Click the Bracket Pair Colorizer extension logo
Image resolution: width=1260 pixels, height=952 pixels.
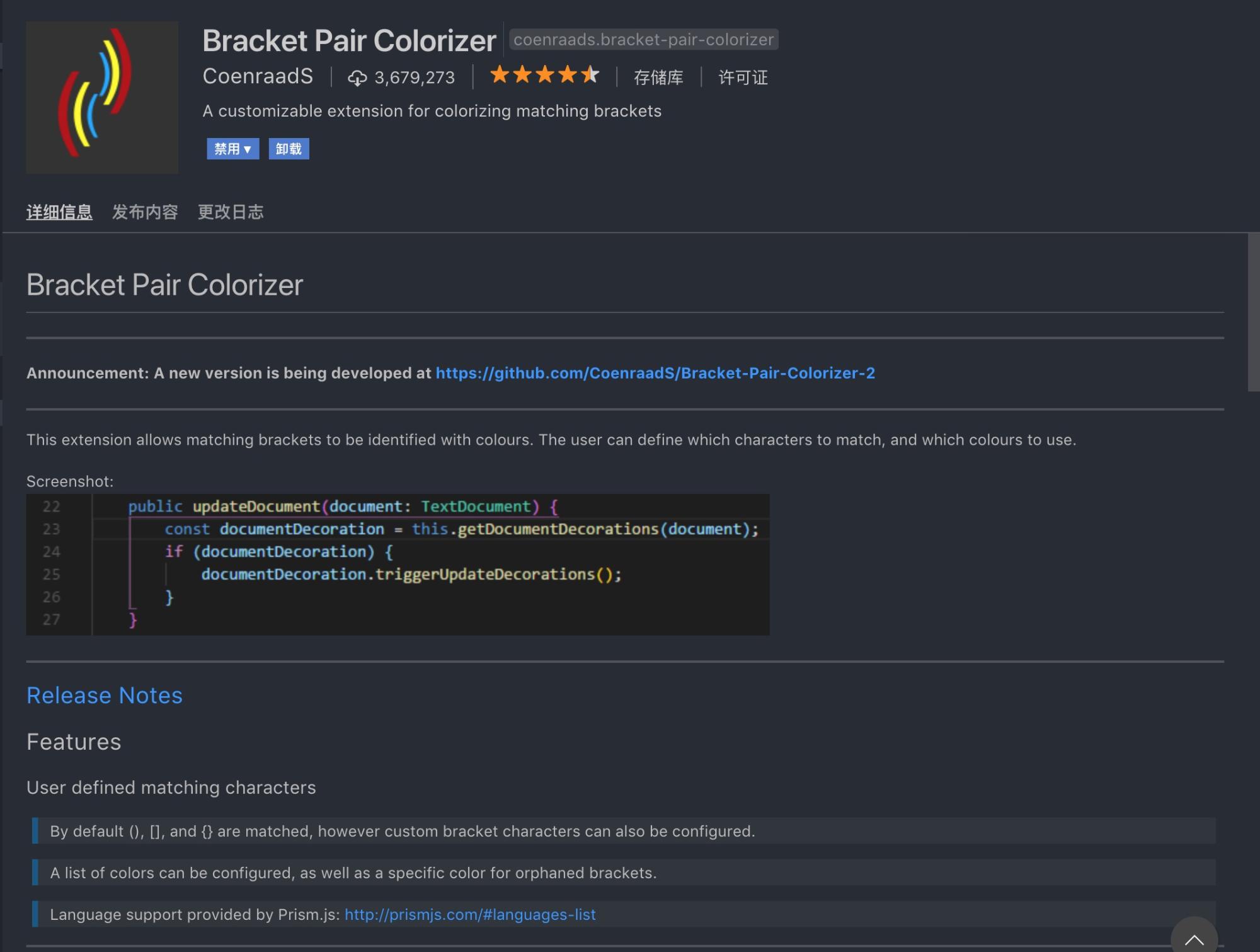point(102,97)
